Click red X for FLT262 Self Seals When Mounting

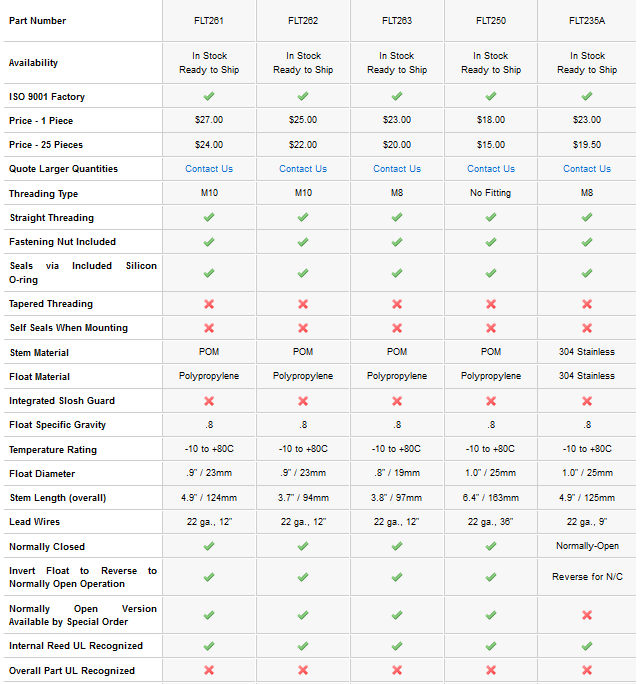[x=303, y=328]
